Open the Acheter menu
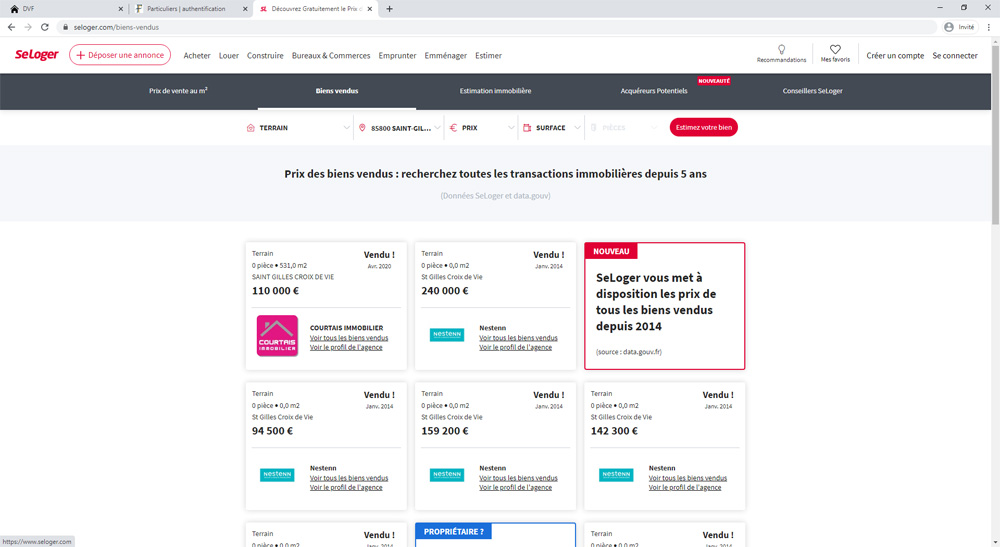Screen dimensions: 1000x547 point(197,55)
